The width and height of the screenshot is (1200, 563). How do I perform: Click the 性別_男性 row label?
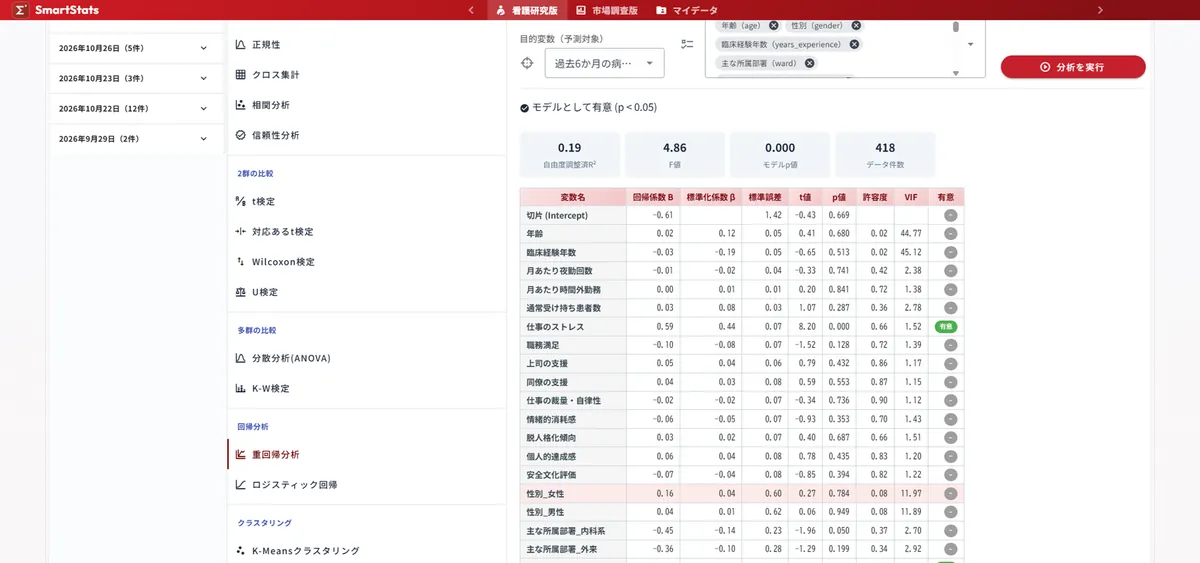coord(545,512)
